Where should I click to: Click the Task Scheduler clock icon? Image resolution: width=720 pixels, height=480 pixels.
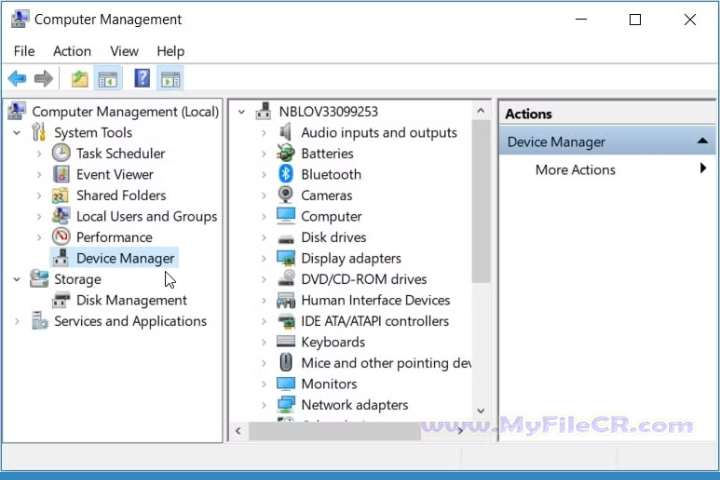tap(61, 153)
